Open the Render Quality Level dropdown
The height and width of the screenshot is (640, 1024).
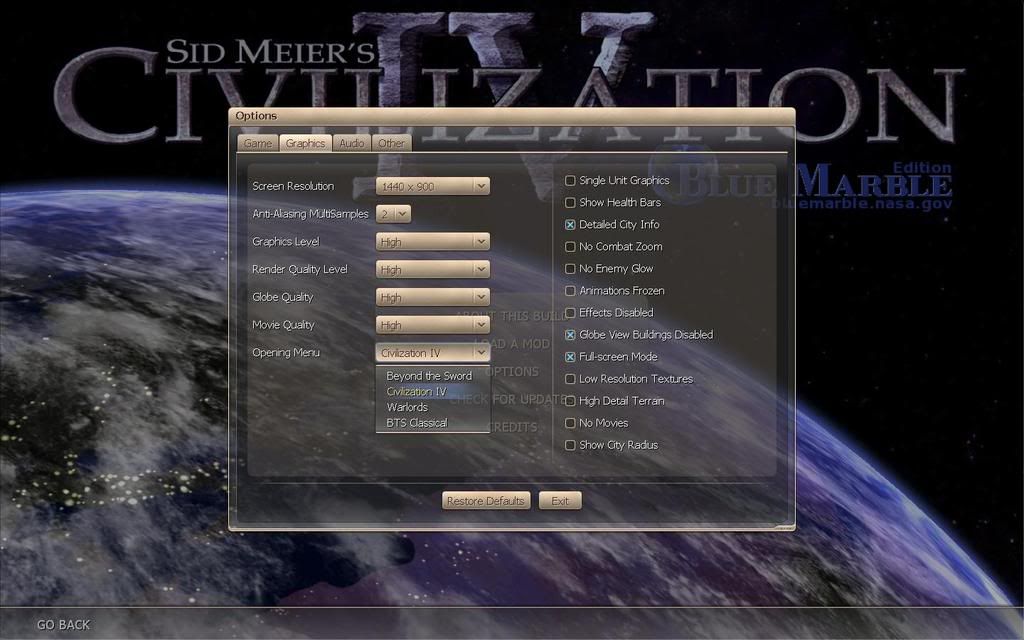(432, 269)
